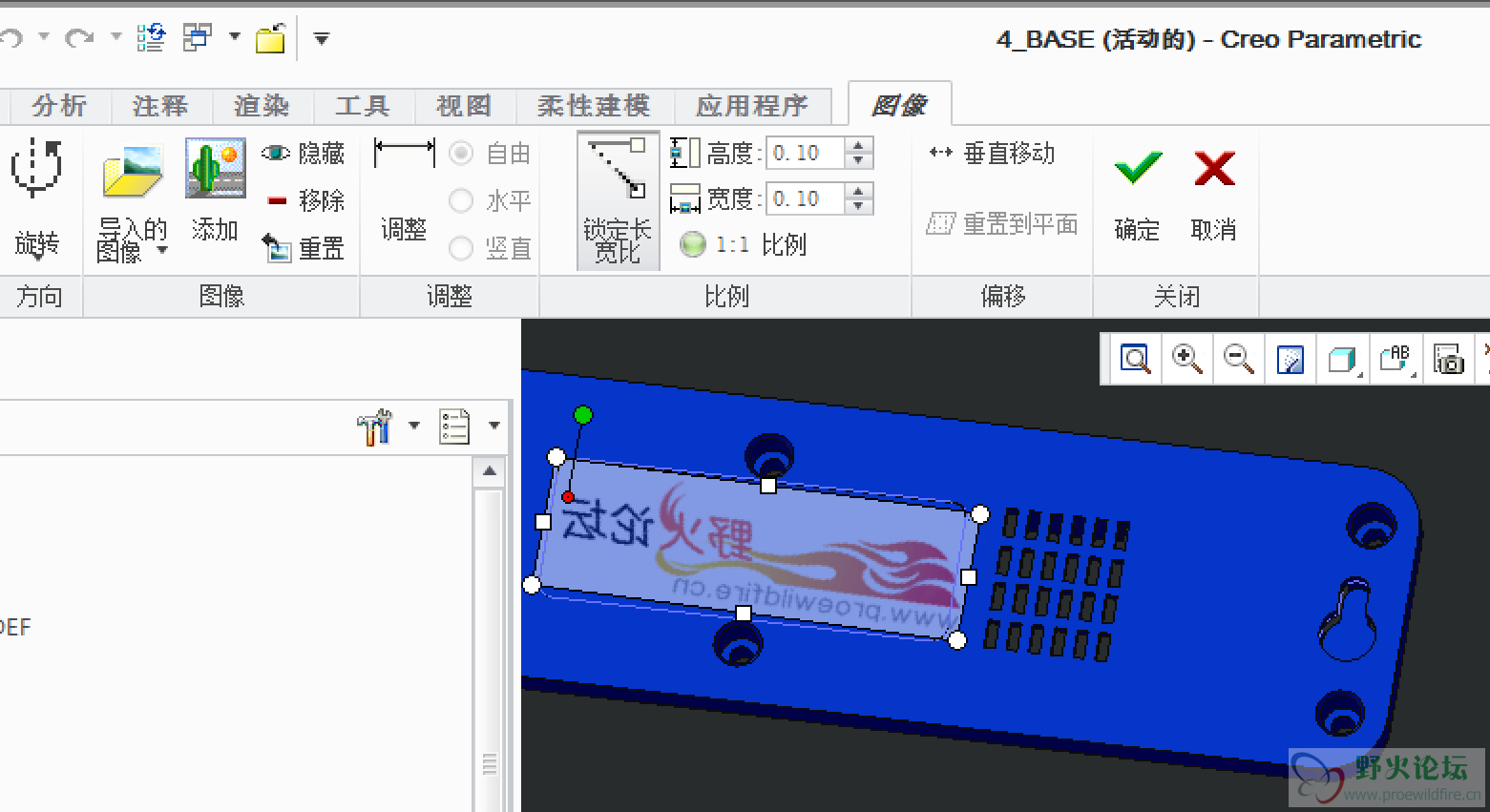Click the Windows switcher icon
The image size is (1490, 812).
pos(197,38)
